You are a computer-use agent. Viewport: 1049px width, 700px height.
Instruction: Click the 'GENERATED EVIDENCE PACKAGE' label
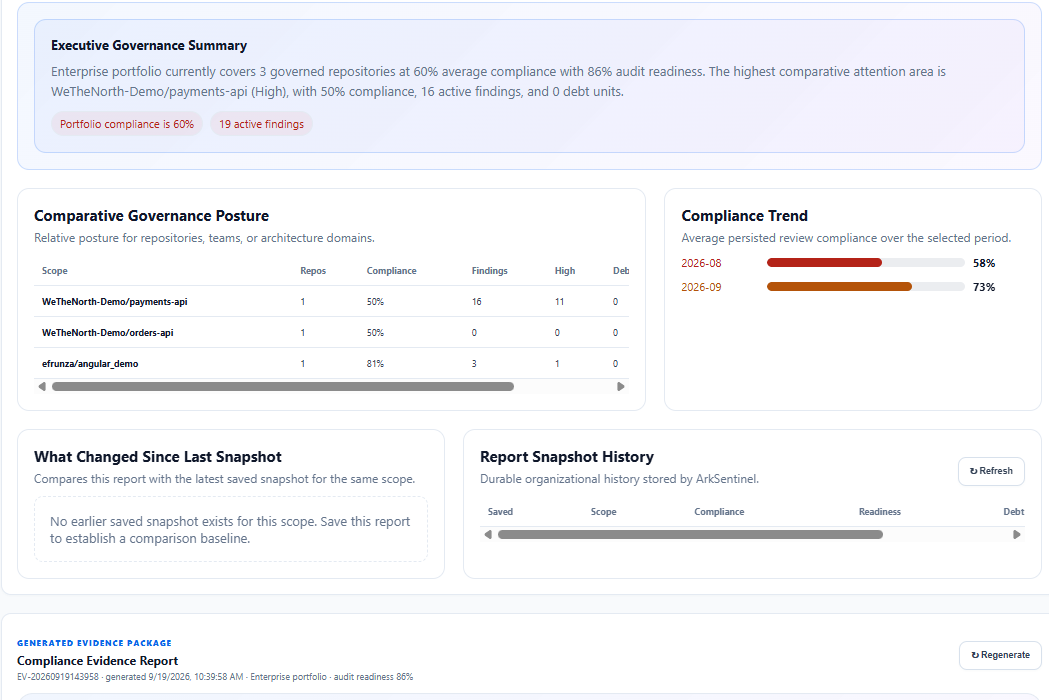point(94,643)
